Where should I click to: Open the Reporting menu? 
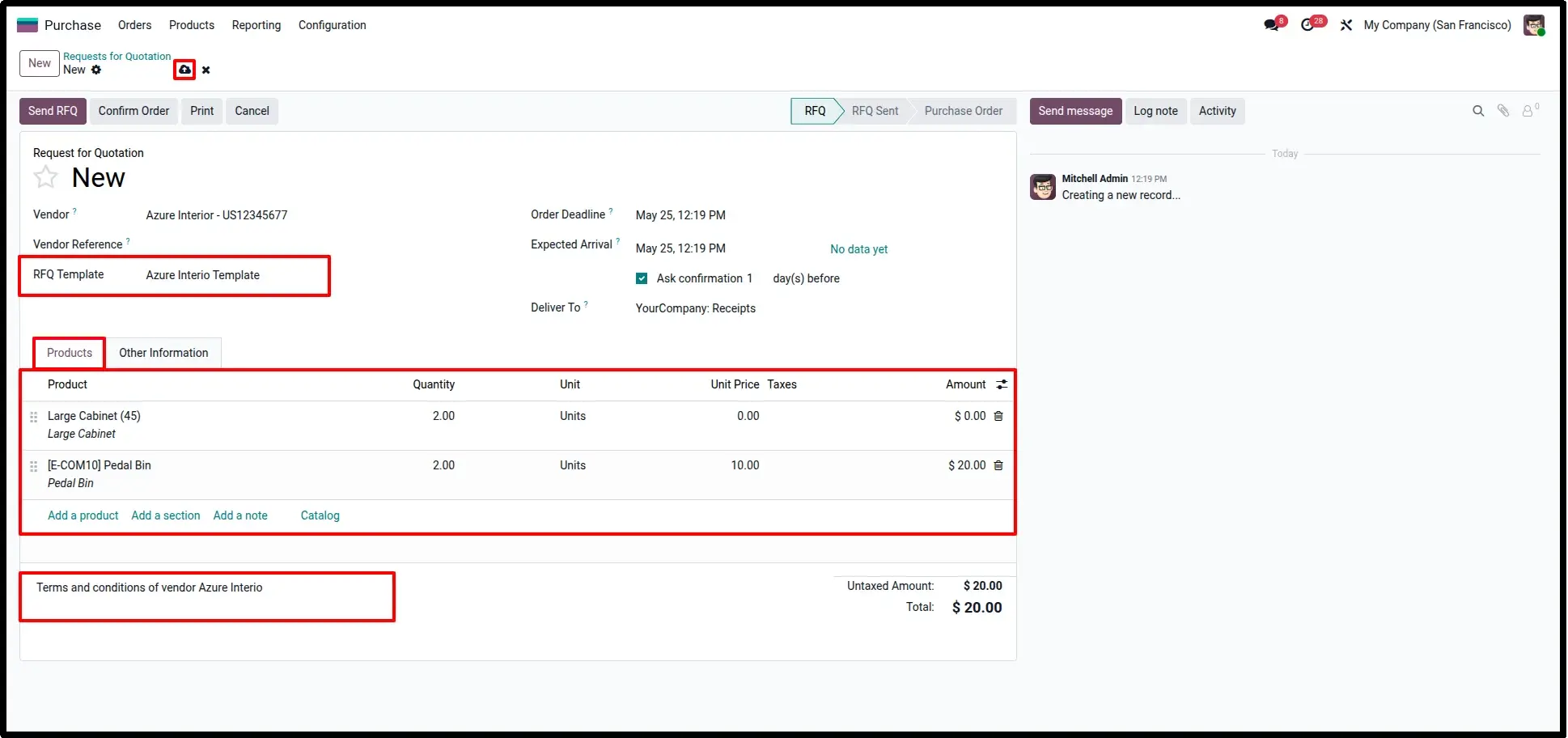click(256, 25)
